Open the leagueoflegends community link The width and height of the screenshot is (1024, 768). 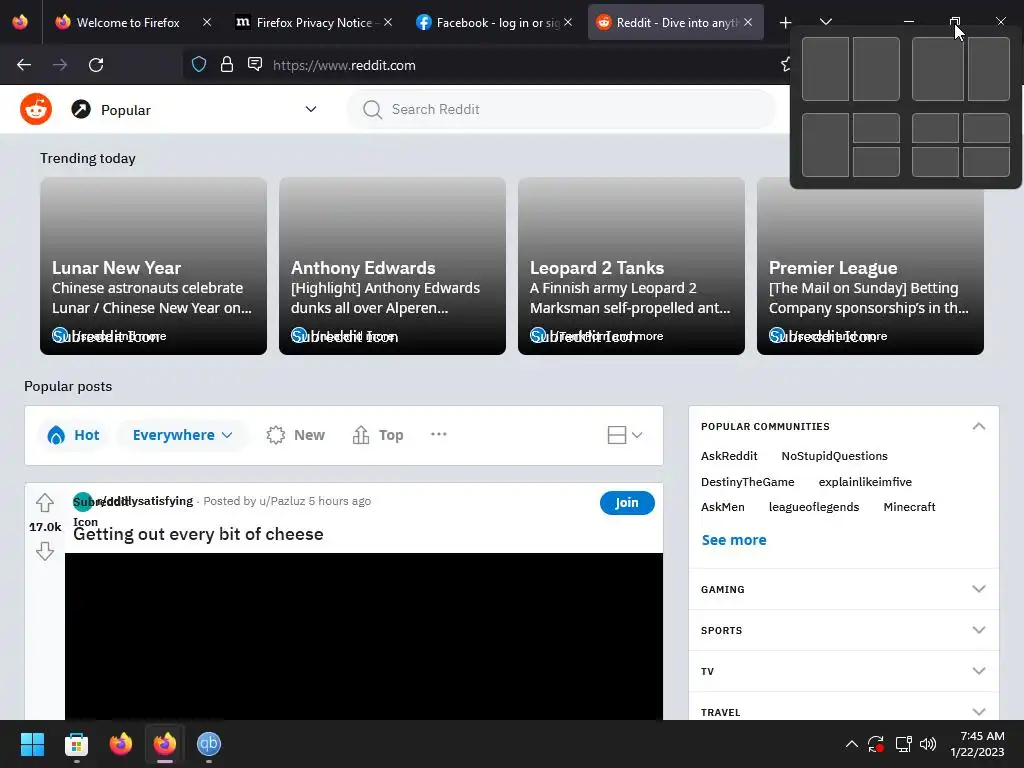[x=814, y=507]
